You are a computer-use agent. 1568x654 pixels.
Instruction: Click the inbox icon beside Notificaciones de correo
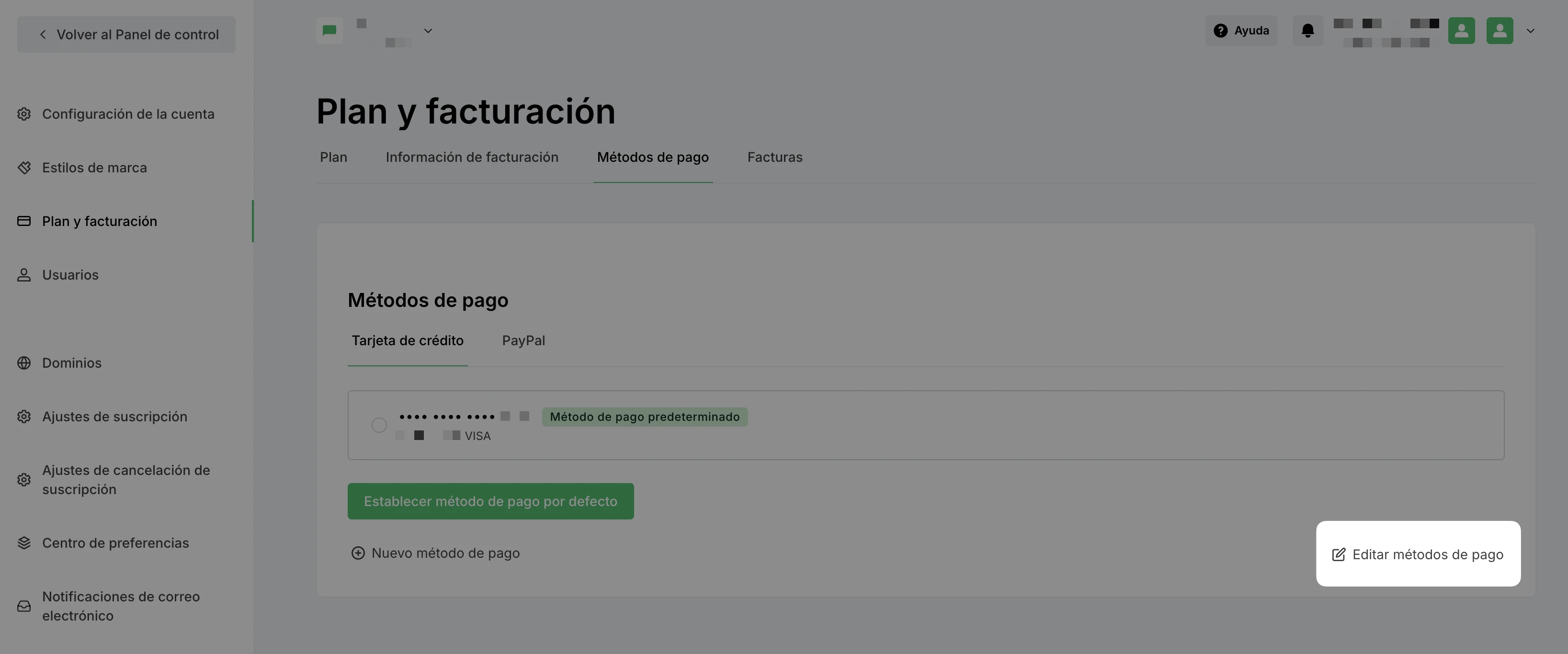tap(24, 607)
